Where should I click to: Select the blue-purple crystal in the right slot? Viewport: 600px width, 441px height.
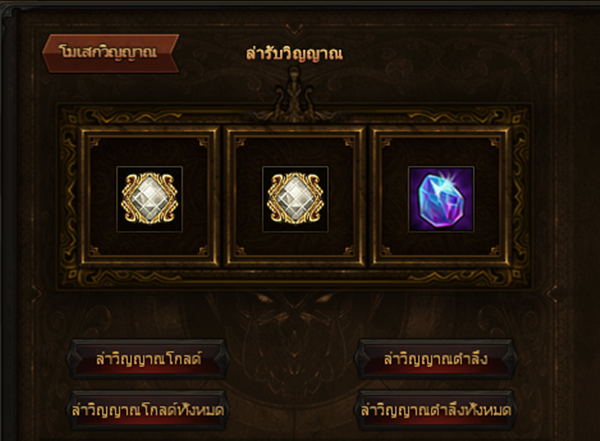click(x=441, y=199)
